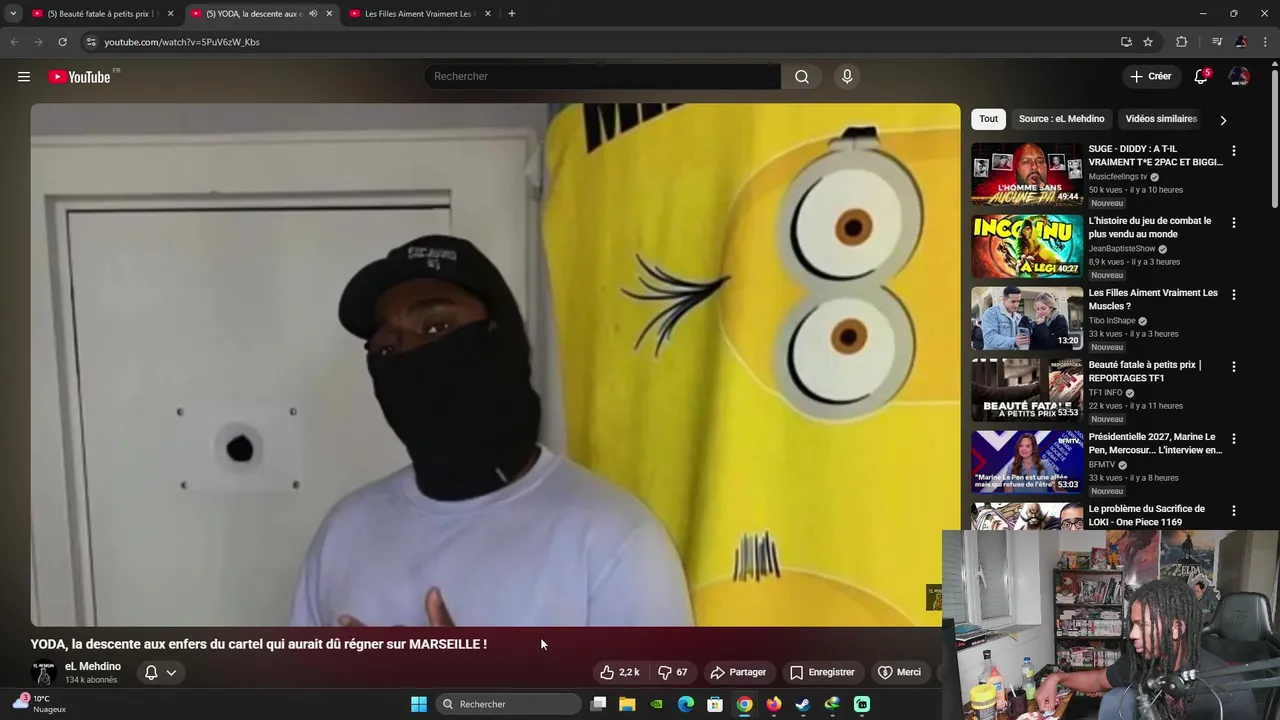Switch to Beauté fatale à petits prix tab
This screenshot has width=1280, height=720.
pos(101,14)
